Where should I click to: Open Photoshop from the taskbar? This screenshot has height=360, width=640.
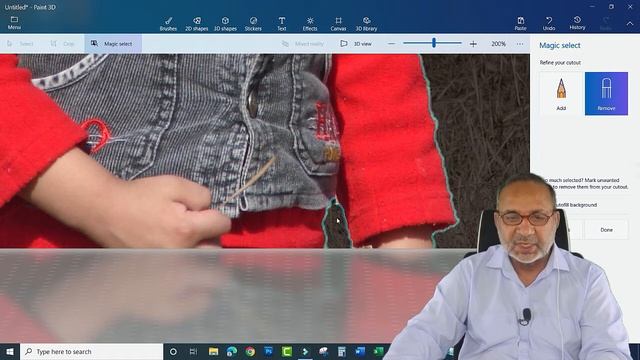269,351
